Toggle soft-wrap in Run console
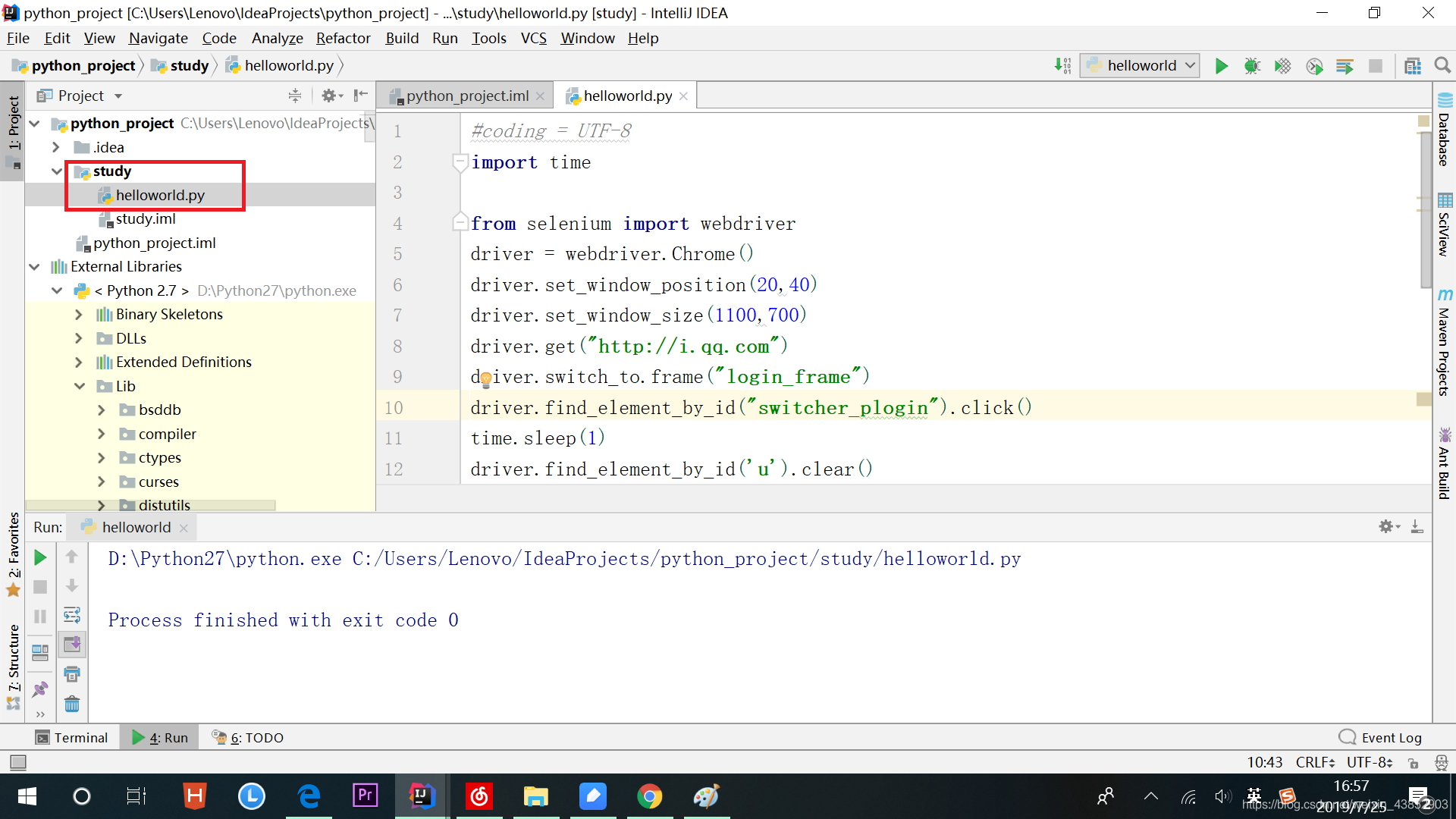This screenshot has width=1456, height=819. (72, 615)
